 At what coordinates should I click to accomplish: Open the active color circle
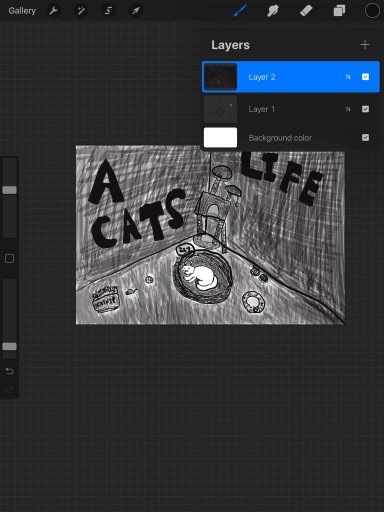pos(372,11)
